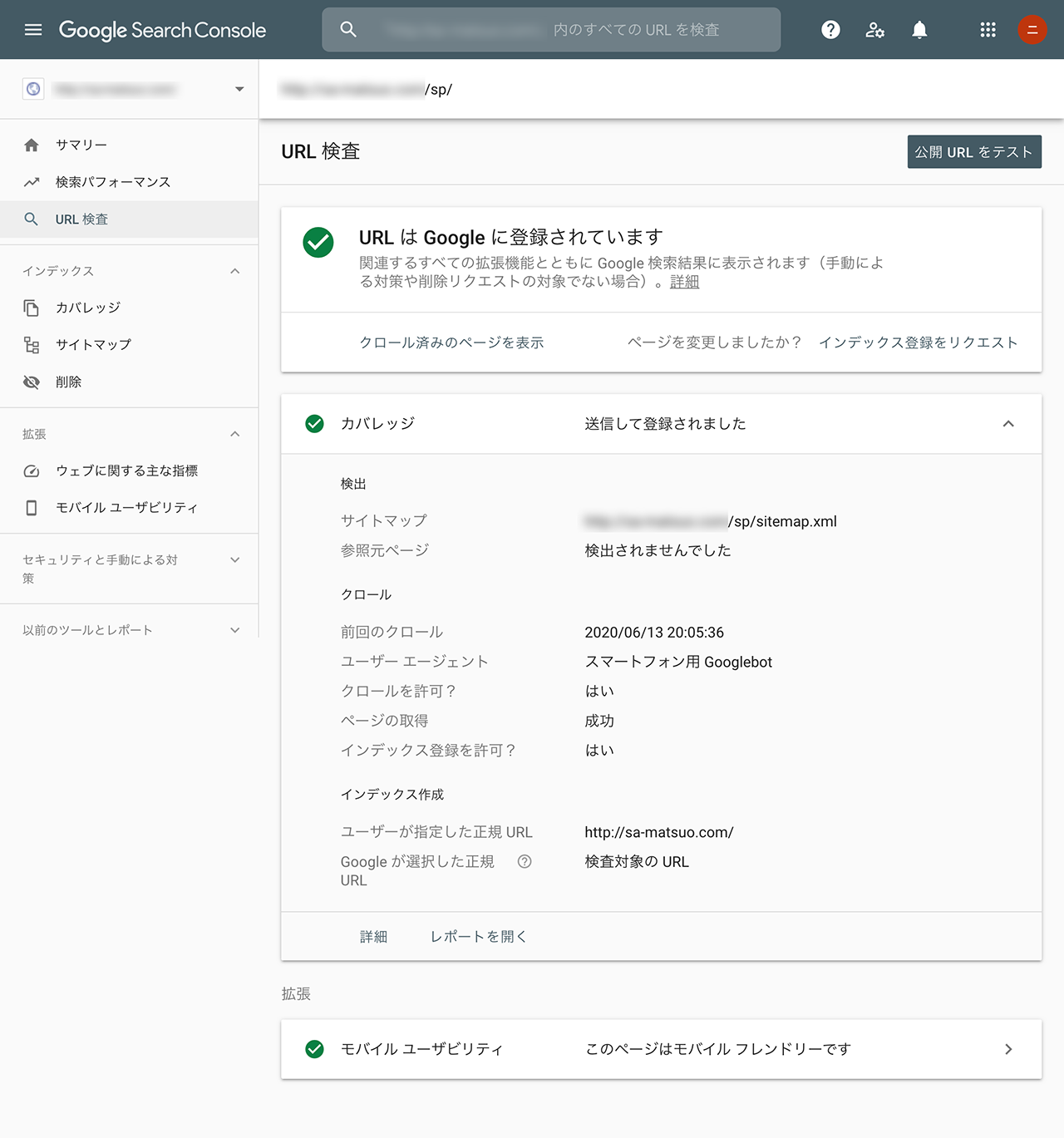This screenshot has width=1064, height=1138.
Task: Click ページを変更しましたか？ text
Action: click(714, 342)
